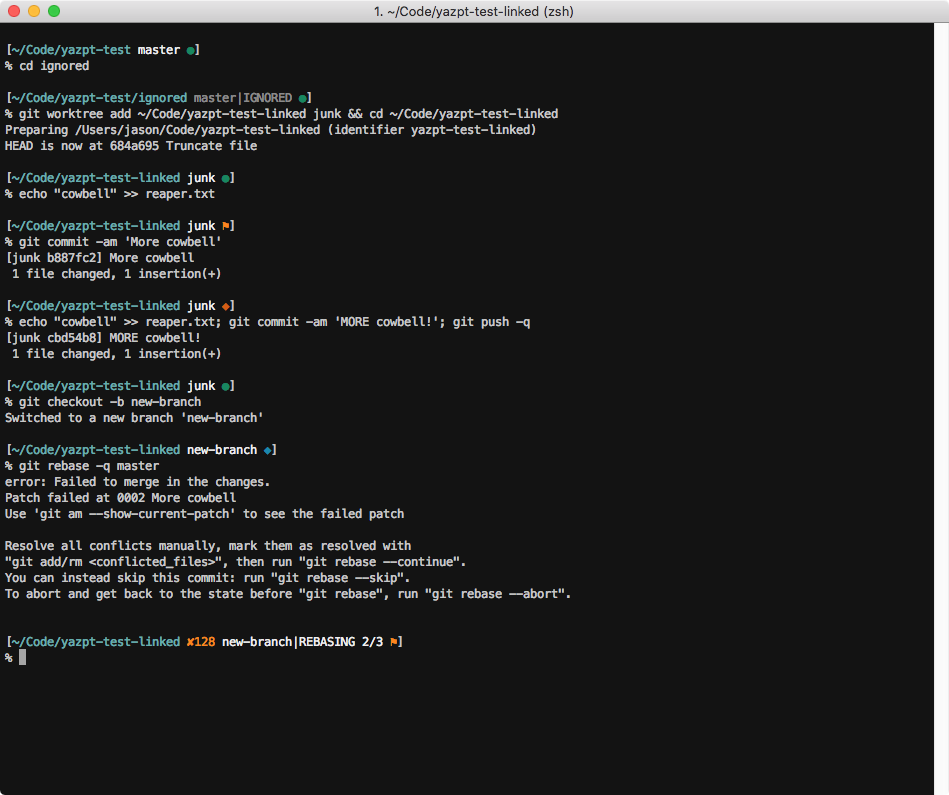The height and width of the screenshot is (795, 949).
Task: Click the terminal's vertical scrollbar
Action: 941,408
